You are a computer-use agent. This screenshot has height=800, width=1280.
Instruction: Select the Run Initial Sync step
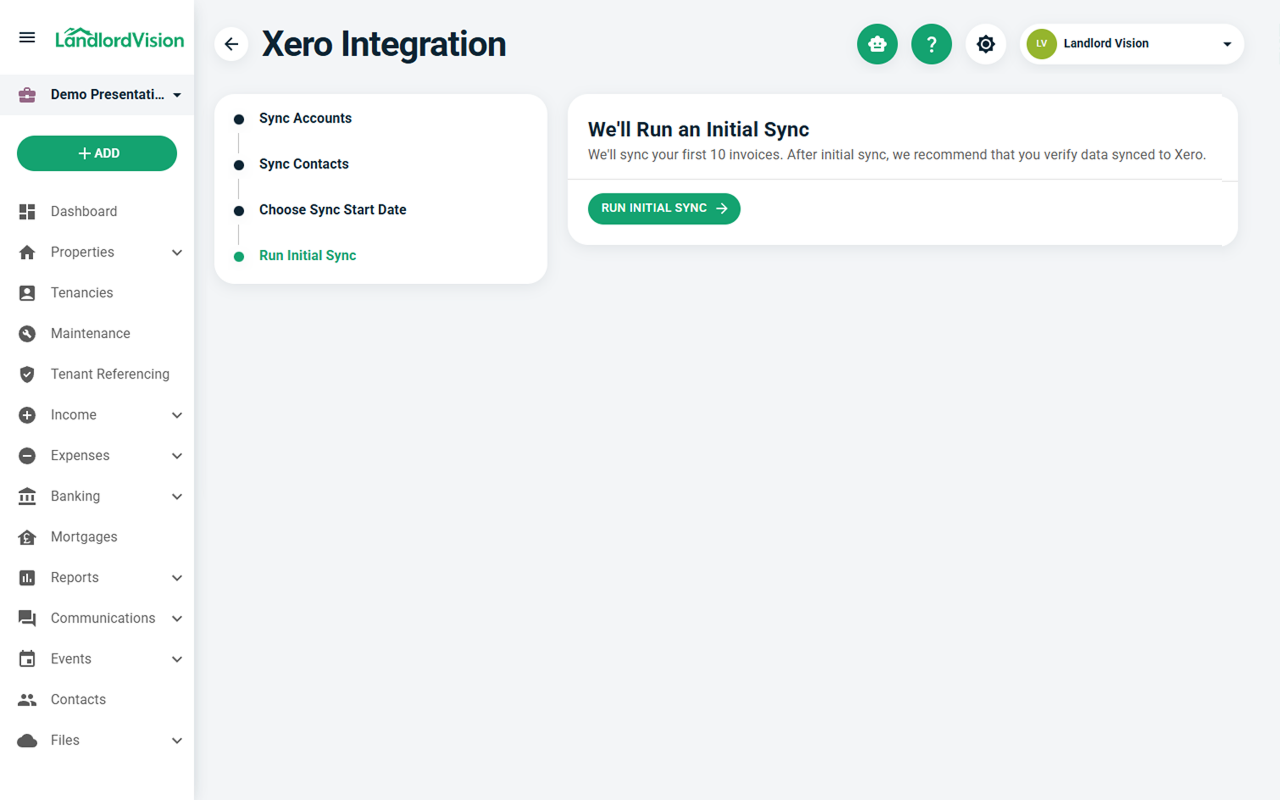click(x=308, y=256)
